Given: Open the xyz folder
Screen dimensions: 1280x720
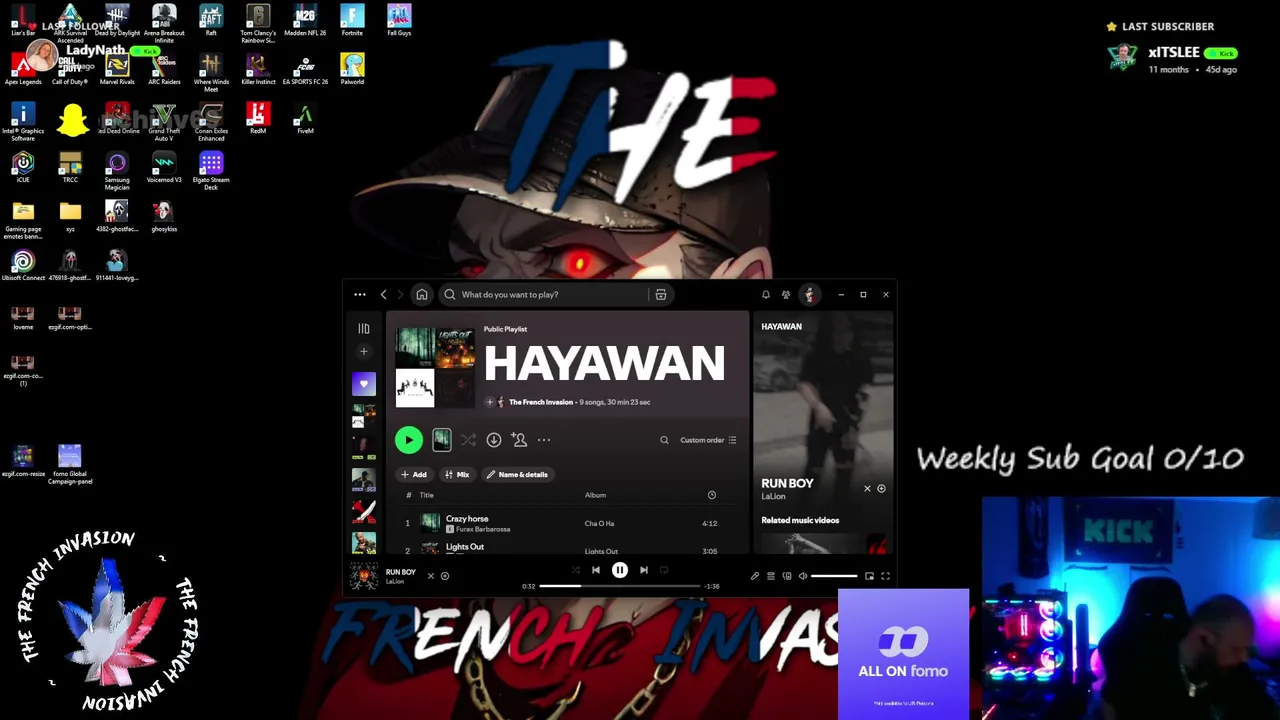Looking at the screenshot, I should coord(70,215).
